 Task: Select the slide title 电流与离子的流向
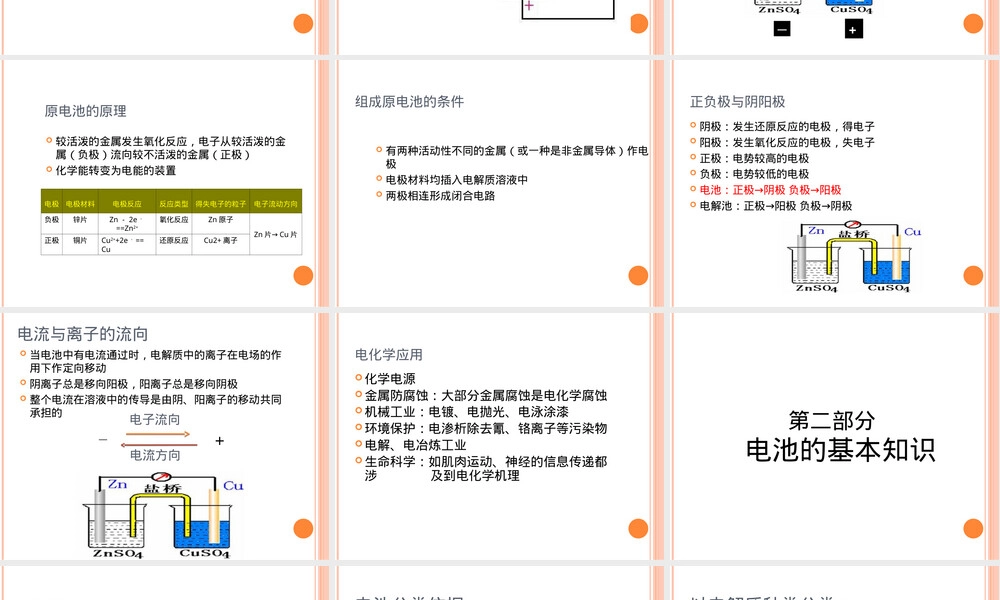click(83, 333)
